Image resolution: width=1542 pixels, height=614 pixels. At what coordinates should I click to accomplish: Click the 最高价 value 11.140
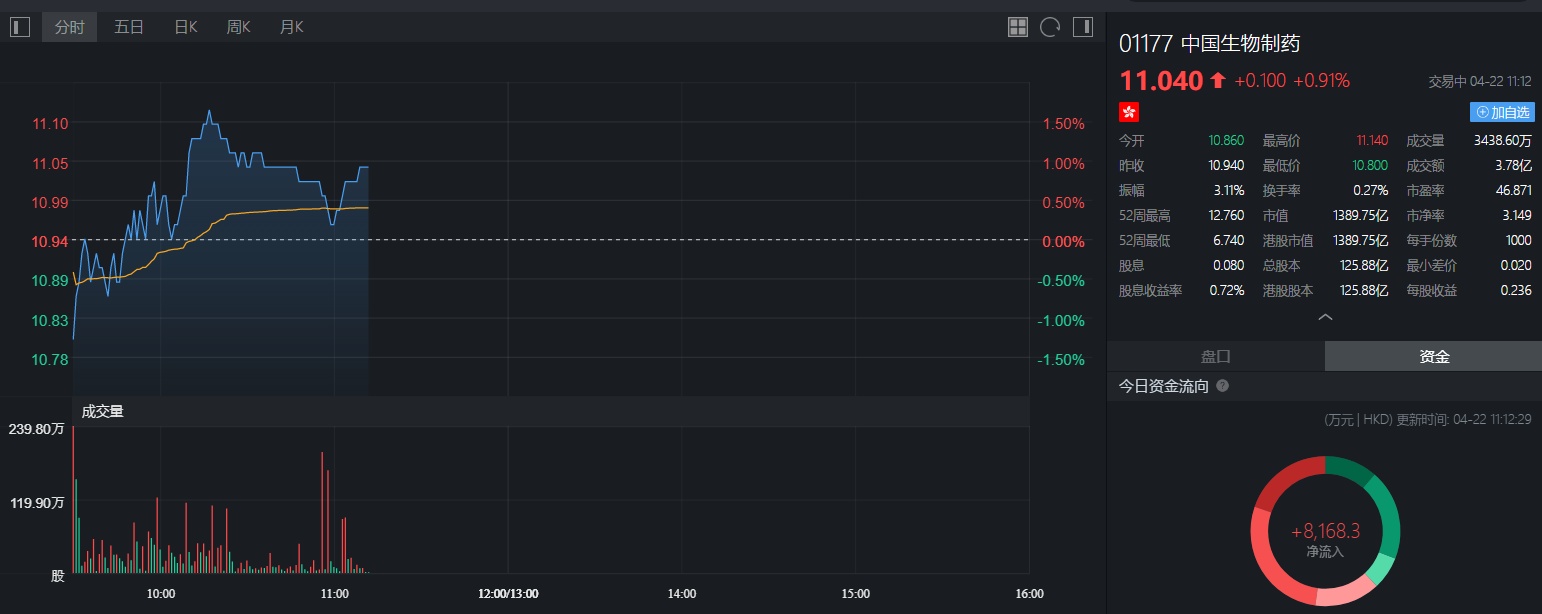click(1371, 141)
